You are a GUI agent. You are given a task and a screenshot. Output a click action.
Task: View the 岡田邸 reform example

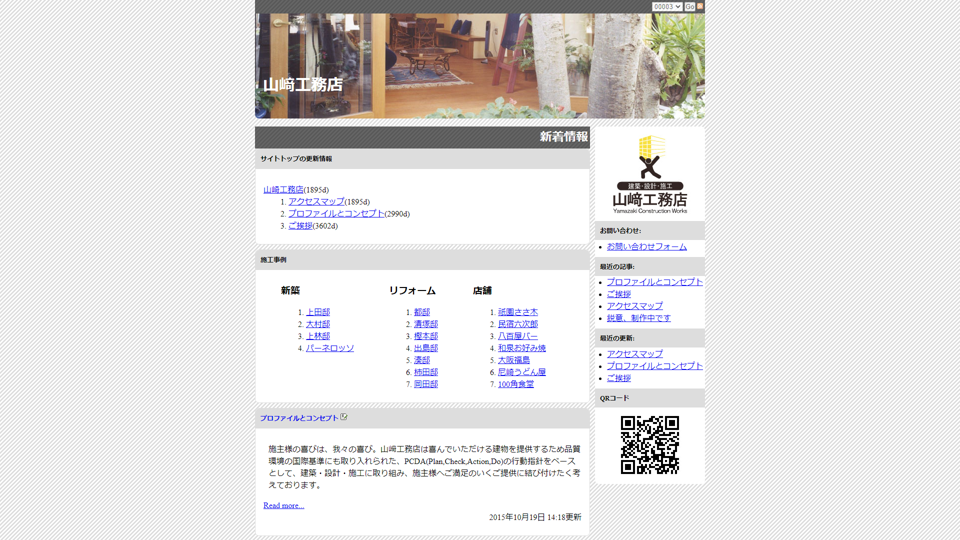point(426,384)
